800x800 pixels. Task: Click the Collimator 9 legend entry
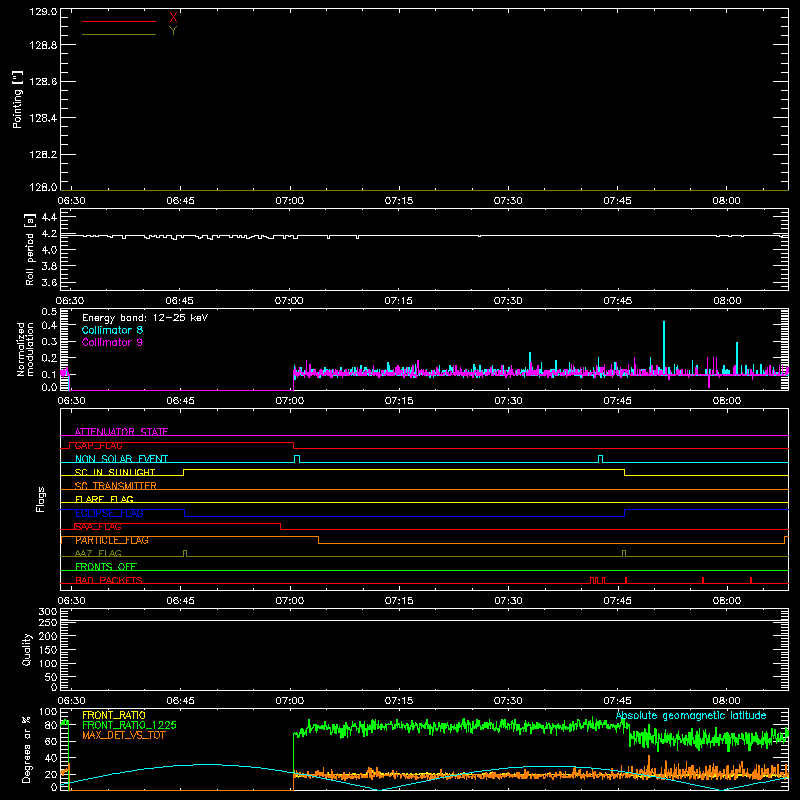click(x=112, y=342)
